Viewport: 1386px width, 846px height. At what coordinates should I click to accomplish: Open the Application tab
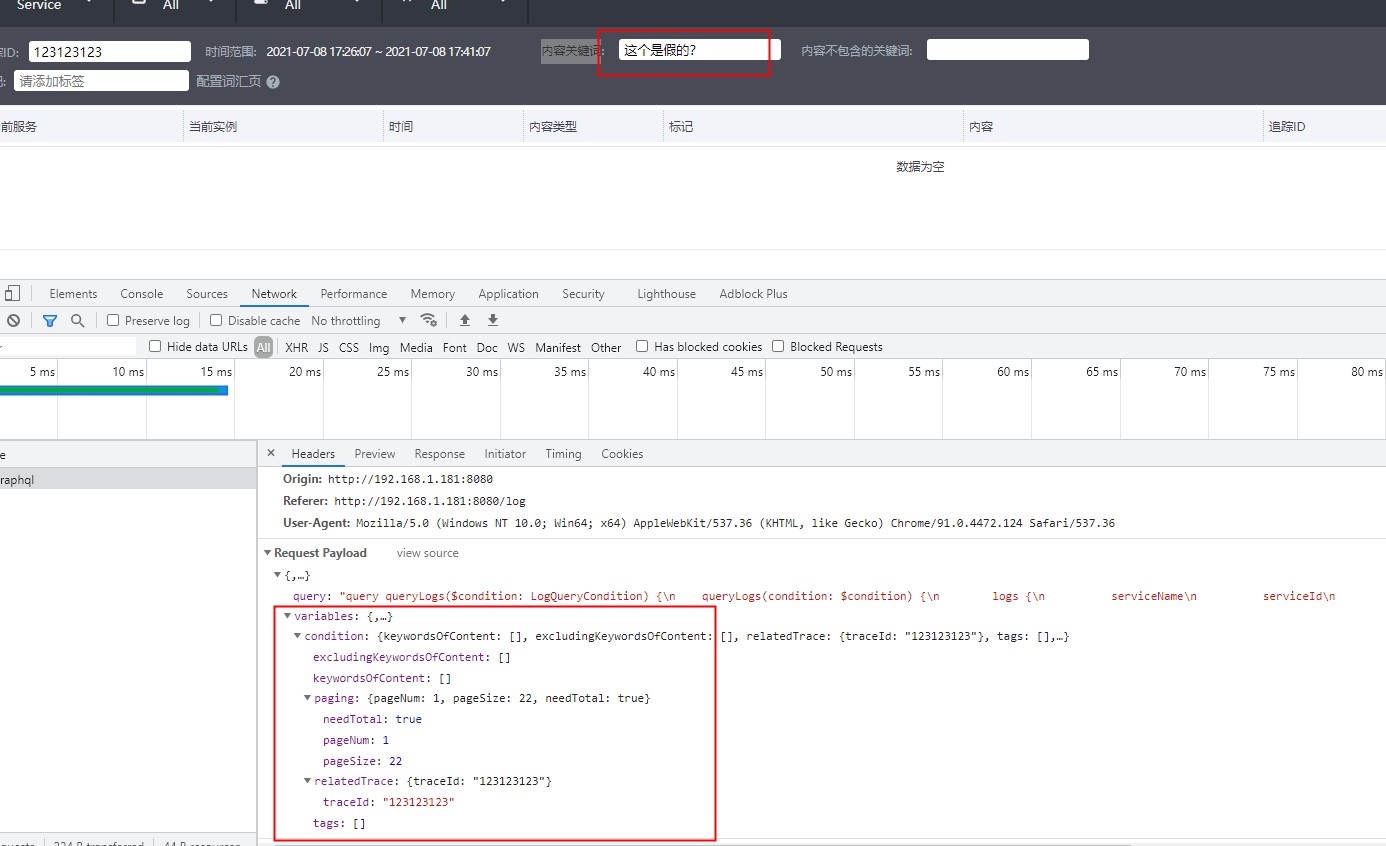[x=508, y=294]
